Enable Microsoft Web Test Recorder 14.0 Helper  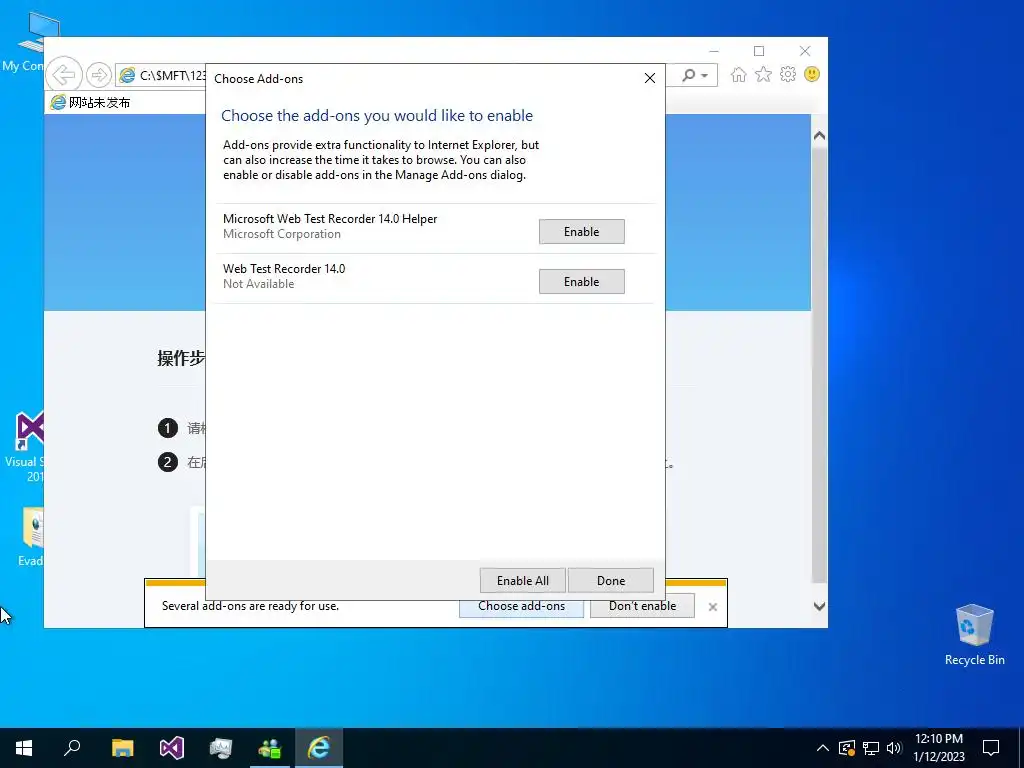point(581,232)
